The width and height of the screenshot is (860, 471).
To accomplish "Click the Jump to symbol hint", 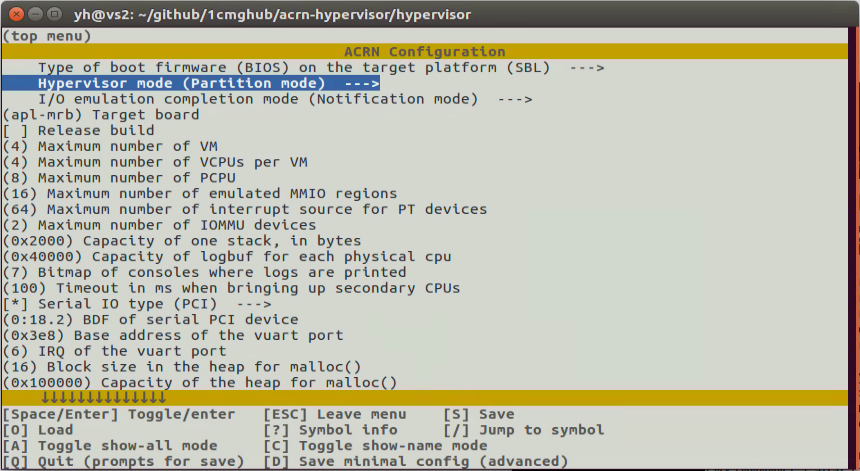I will pos(524,430).
